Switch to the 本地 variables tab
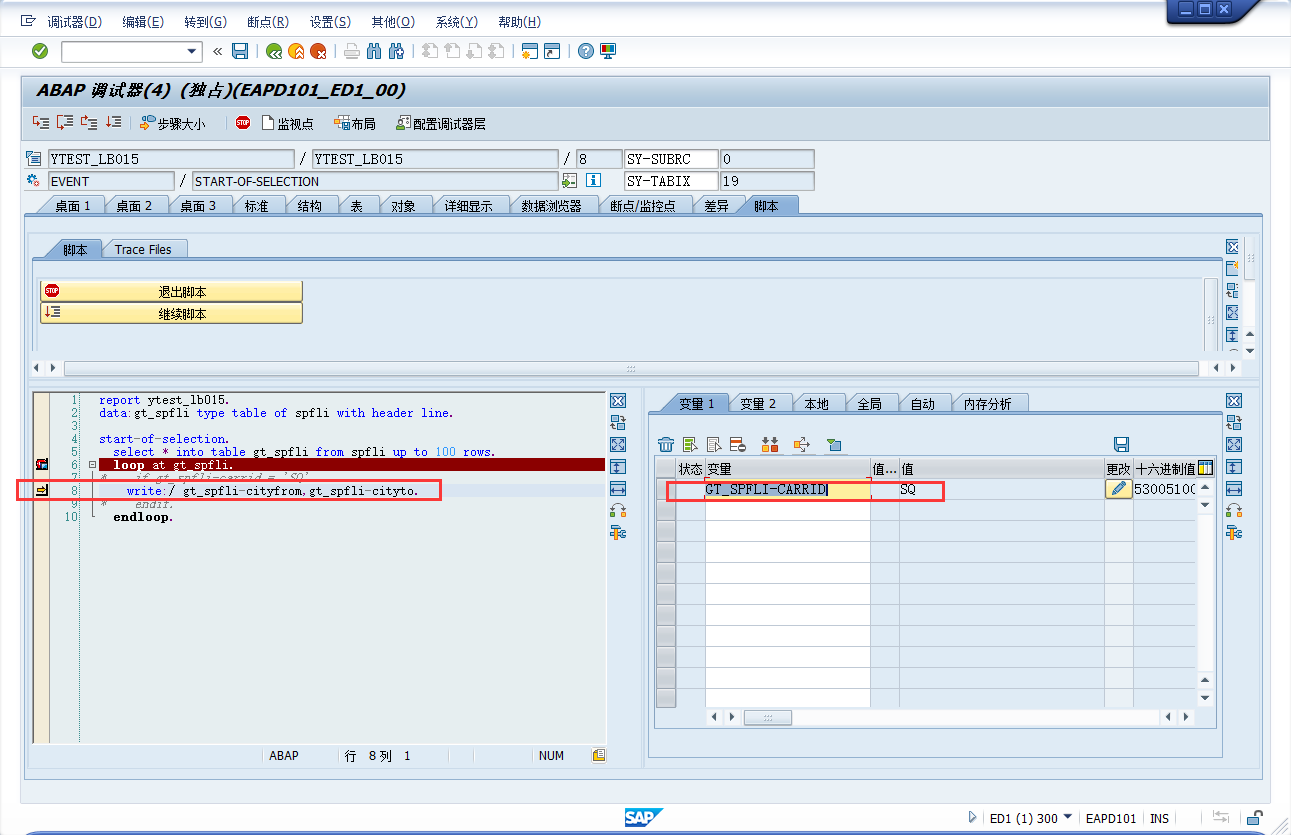The height and width of the screenshot is (835, 1291). (x=816, y=404)
